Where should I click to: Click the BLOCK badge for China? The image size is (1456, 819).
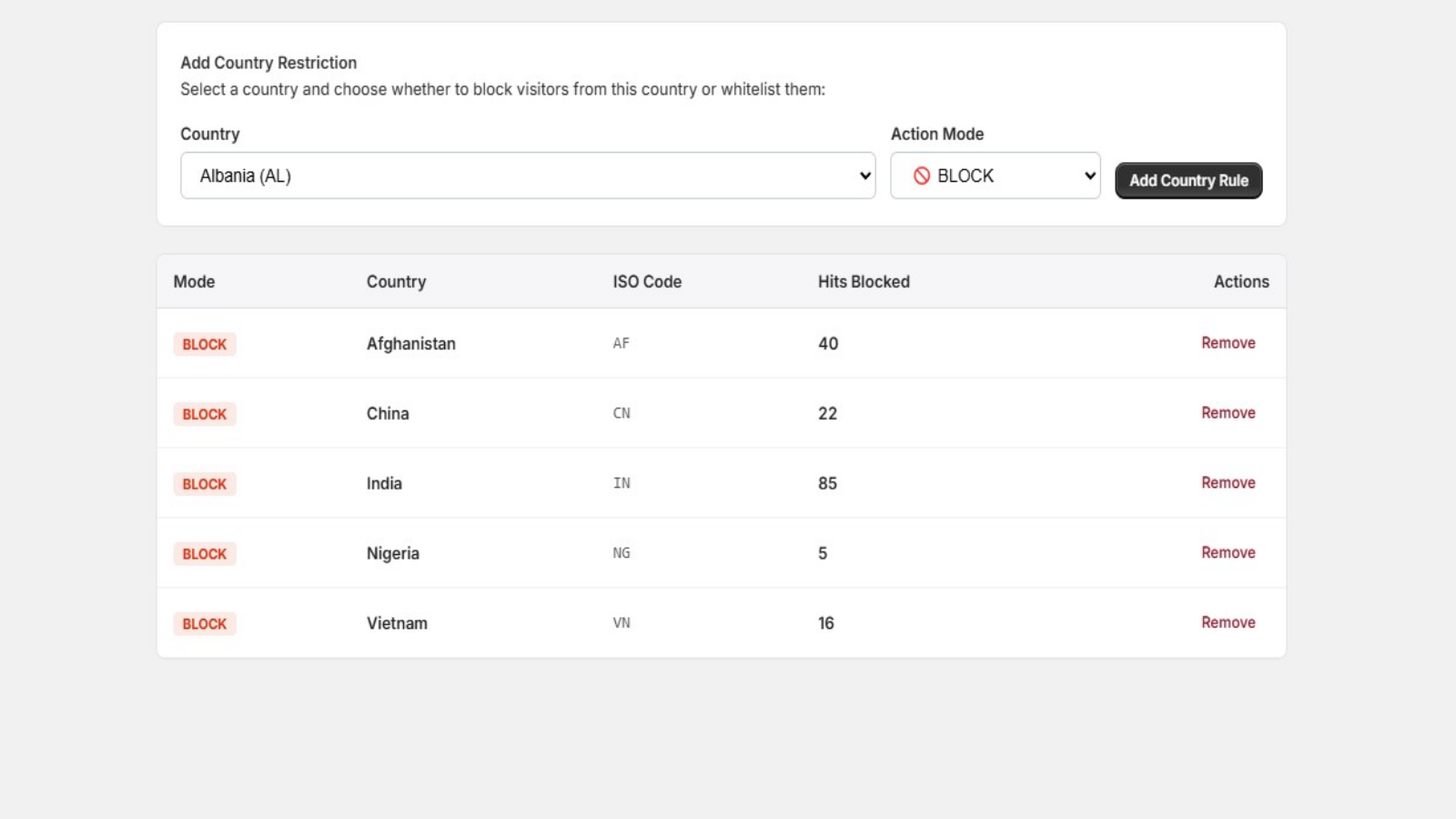[x=205, y=414]
